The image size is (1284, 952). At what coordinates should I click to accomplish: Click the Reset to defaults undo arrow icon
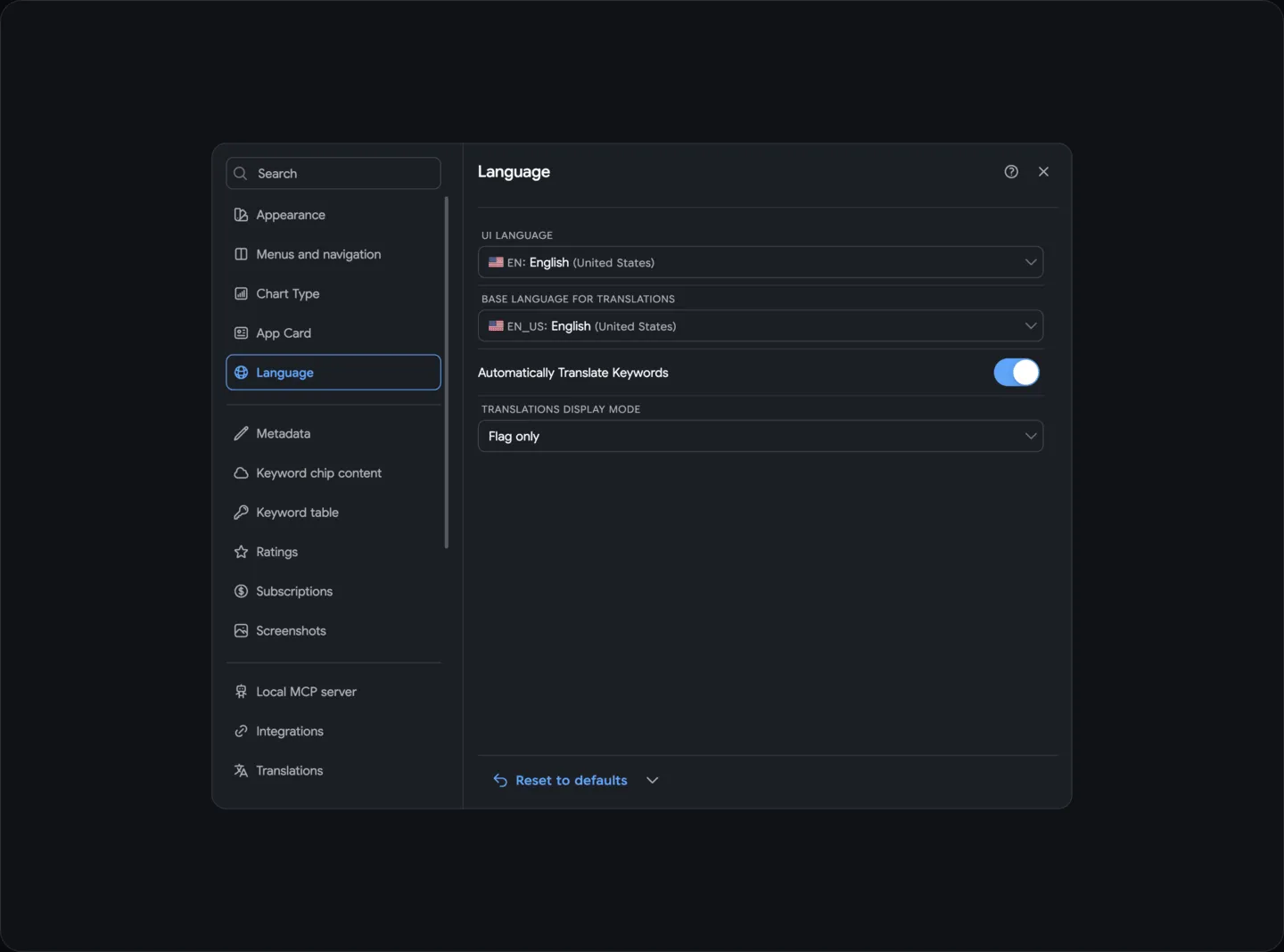click(500, 780)
